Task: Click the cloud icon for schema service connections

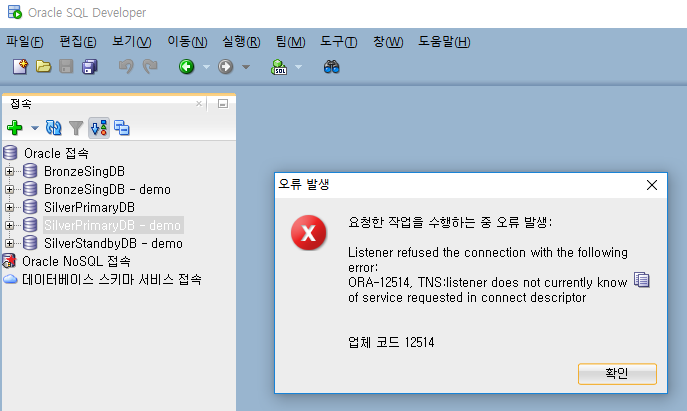Action: tap(10, 279)
